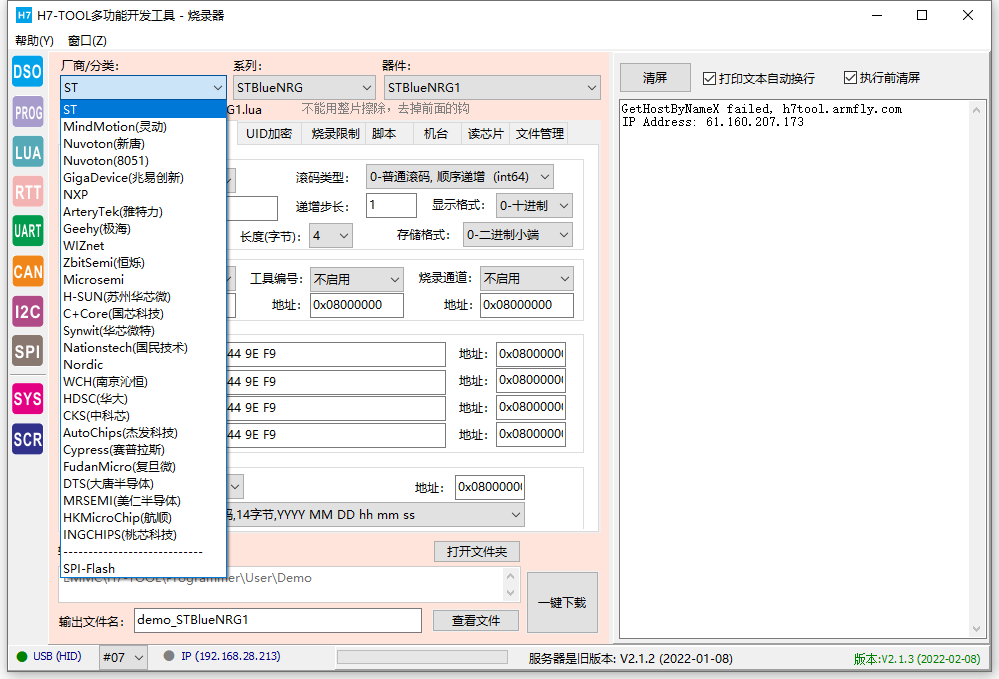Open the #07 device selector dropdown
The image size is (999, 679).
click(124, 657)
